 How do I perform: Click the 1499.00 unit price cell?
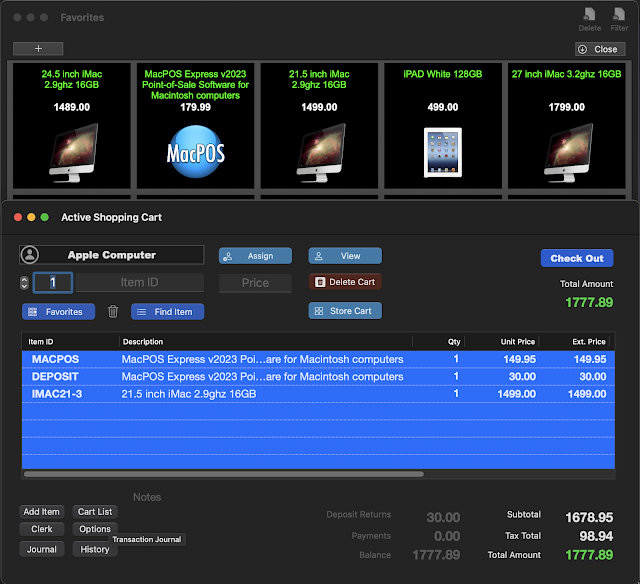click(x=516, y=394)
